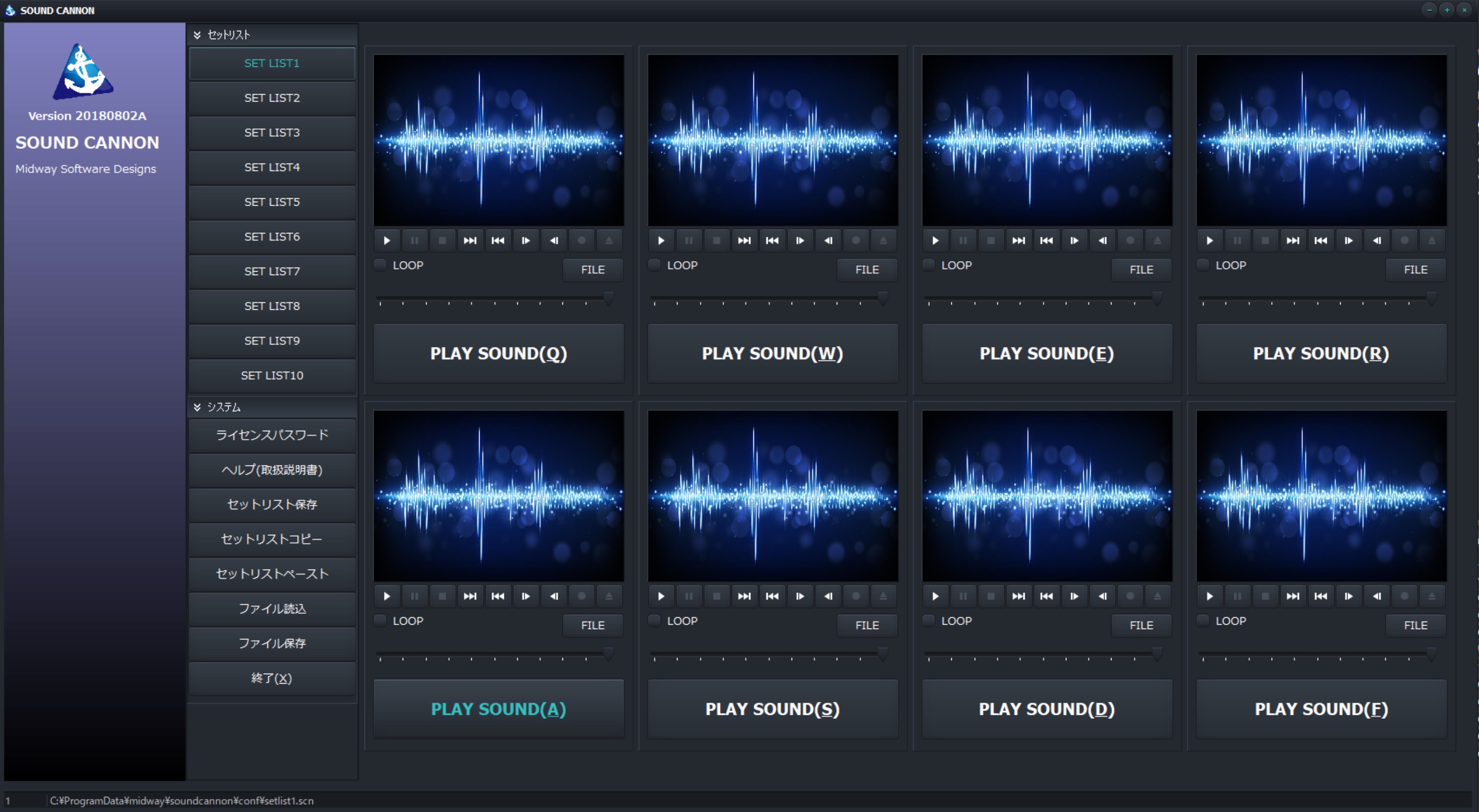The image size is (1479, 812).
Task: Open ヘルプ(取扱説明書)
Action: click(272, 470)
